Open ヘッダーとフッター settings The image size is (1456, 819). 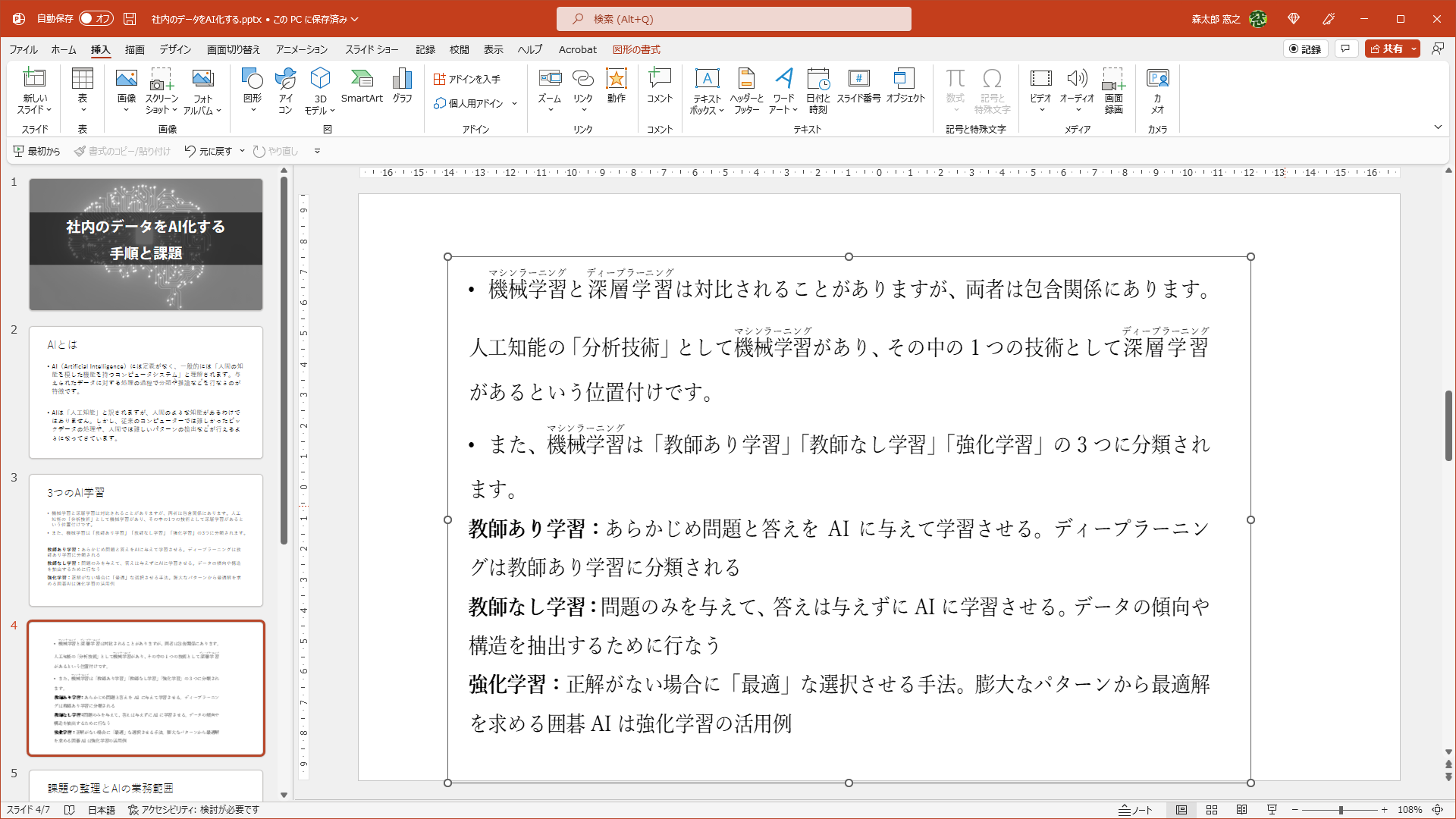pyautogui.click(x=745, y=91)
